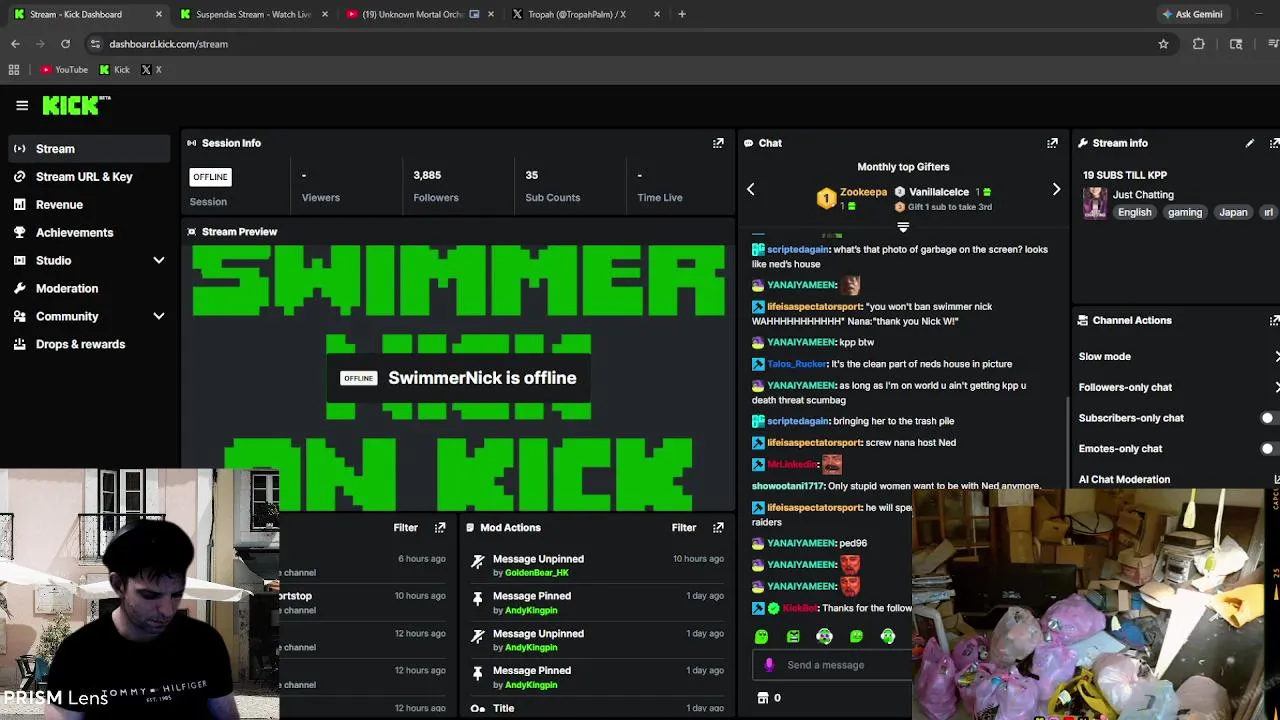Click the Just Chatting category thumbnail
This screenshot has width=1280, height=720.
(1095, 203)
